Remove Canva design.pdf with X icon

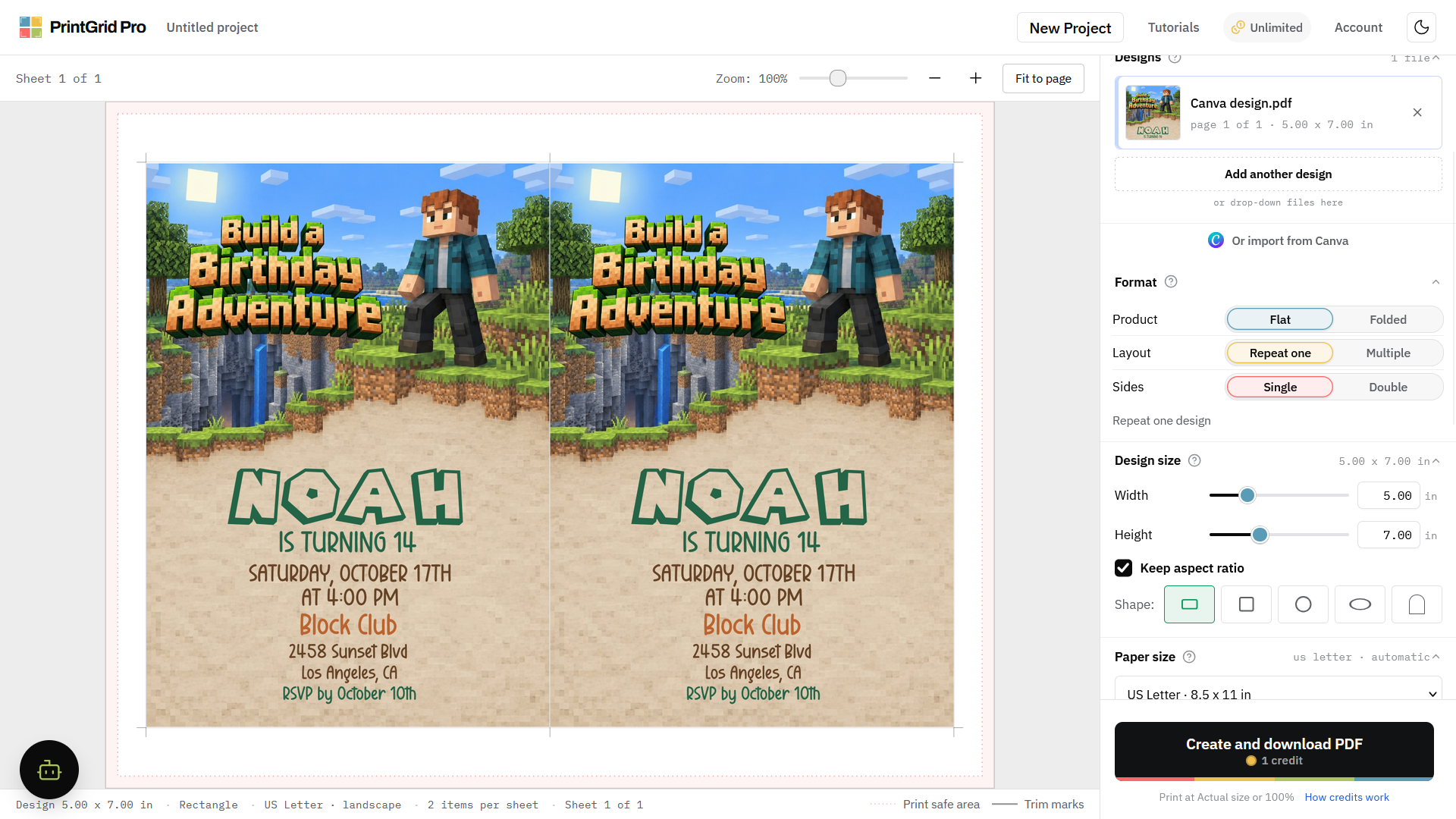[x=1417, y=112]
